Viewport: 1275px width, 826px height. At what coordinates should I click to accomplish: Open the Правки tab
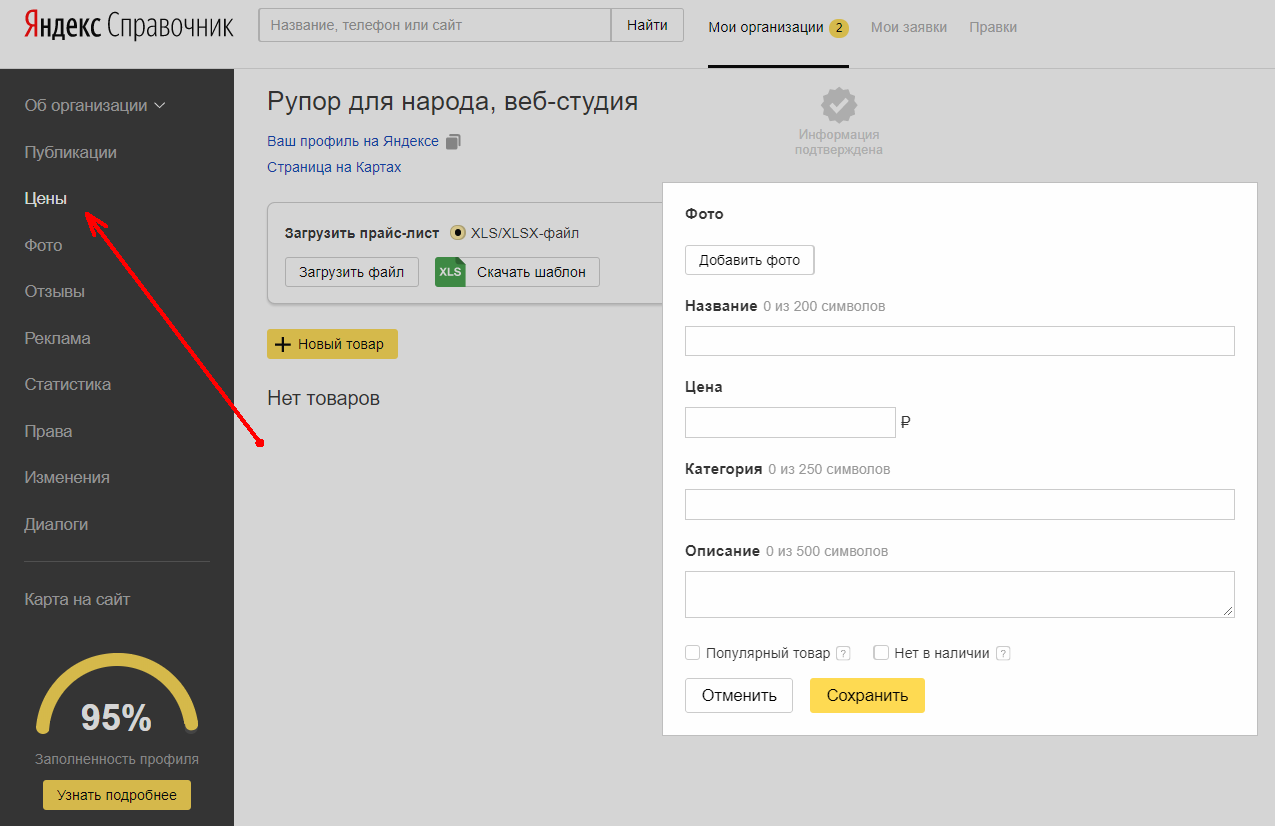coord(993,27)
